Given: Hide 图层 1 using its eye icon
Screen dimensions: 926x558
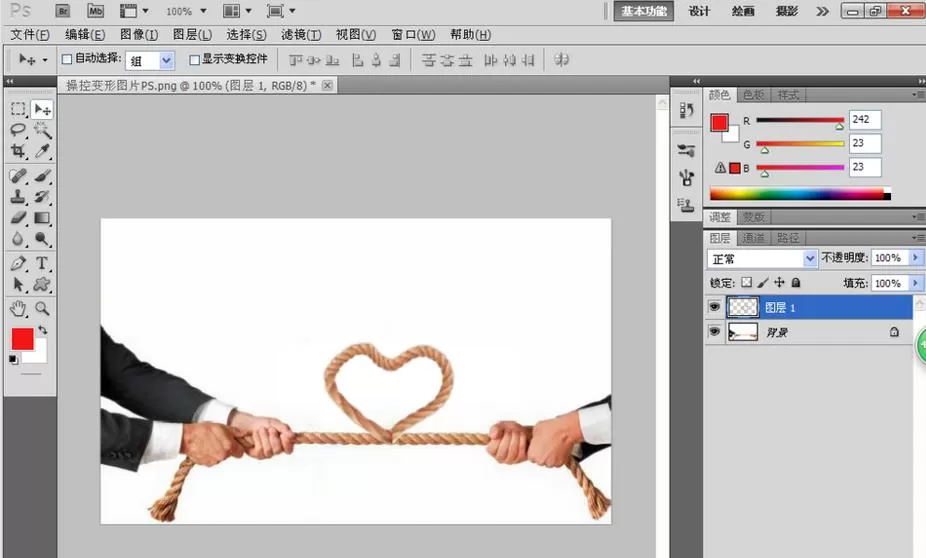Looking at the screenshot, I should point(715,307).
